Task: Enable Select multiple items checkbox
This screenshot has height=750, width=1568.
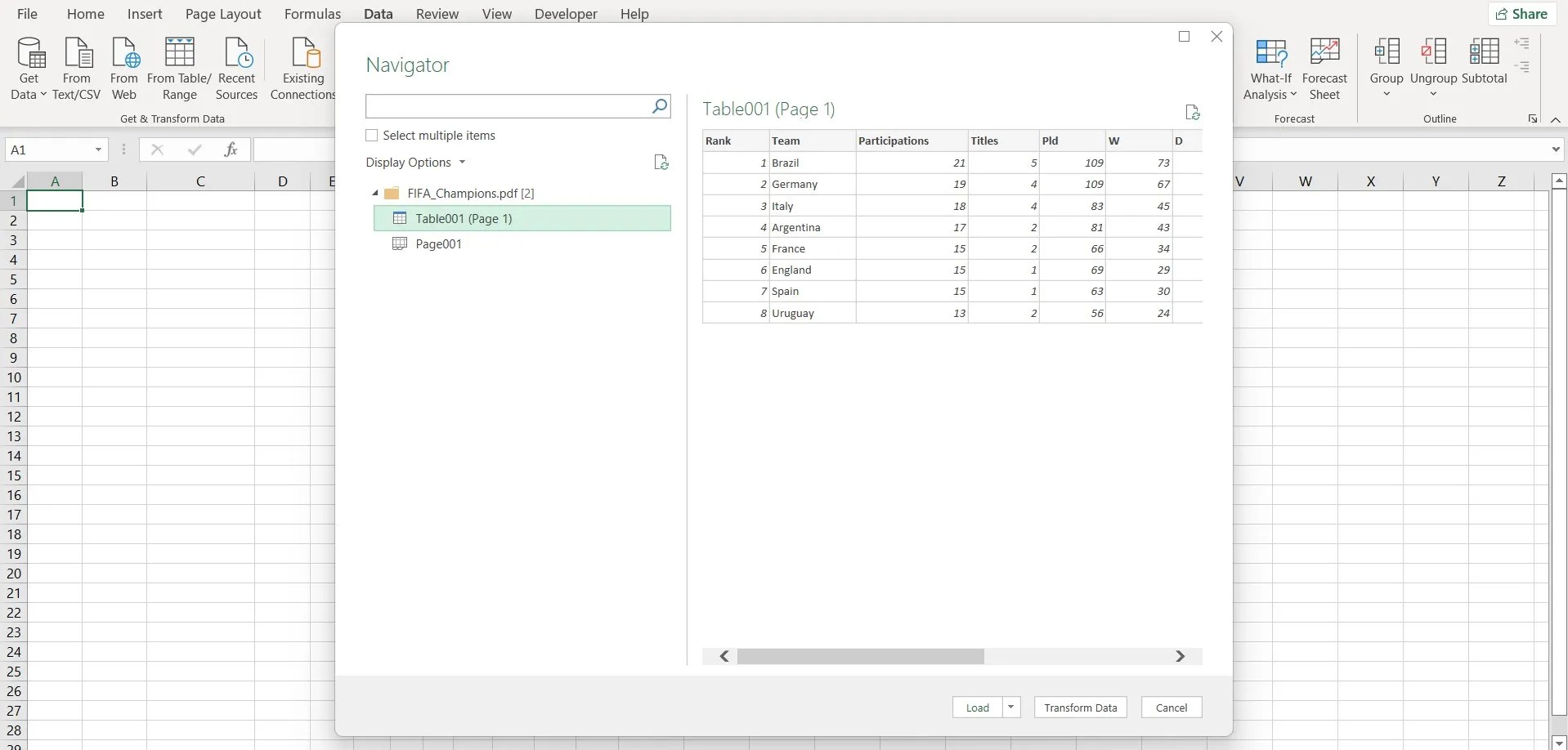Action: (372, 136)
